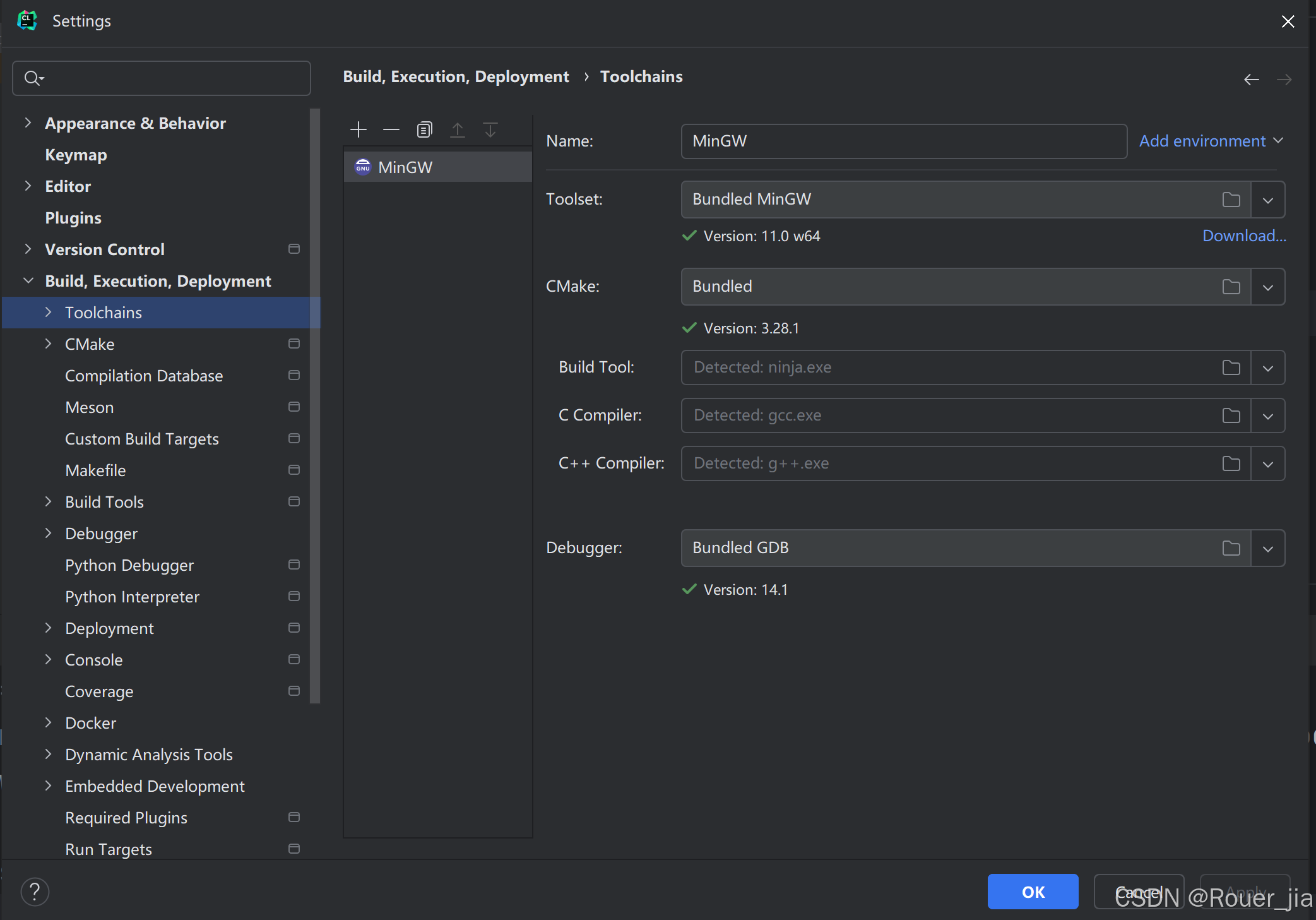Image resolution: width=1316 pixels, height=920 pixels.
Task: Select Compilation Database settings page
Action: tap(144, 376)
